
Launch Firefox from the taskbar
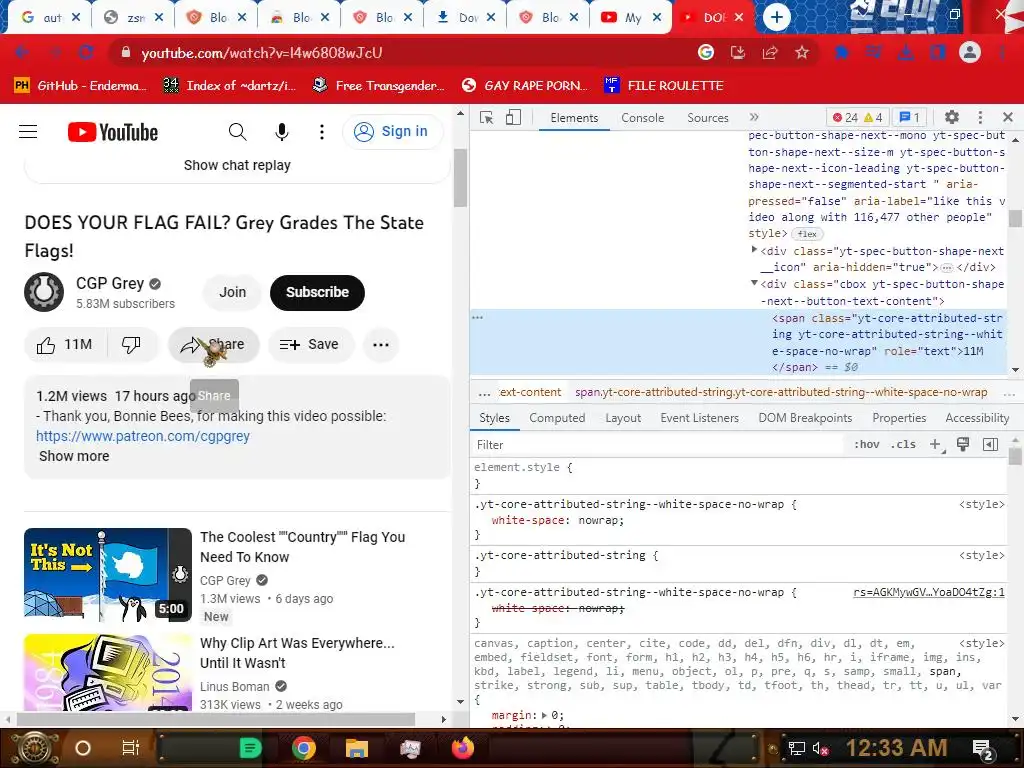(x=463, y=747)
